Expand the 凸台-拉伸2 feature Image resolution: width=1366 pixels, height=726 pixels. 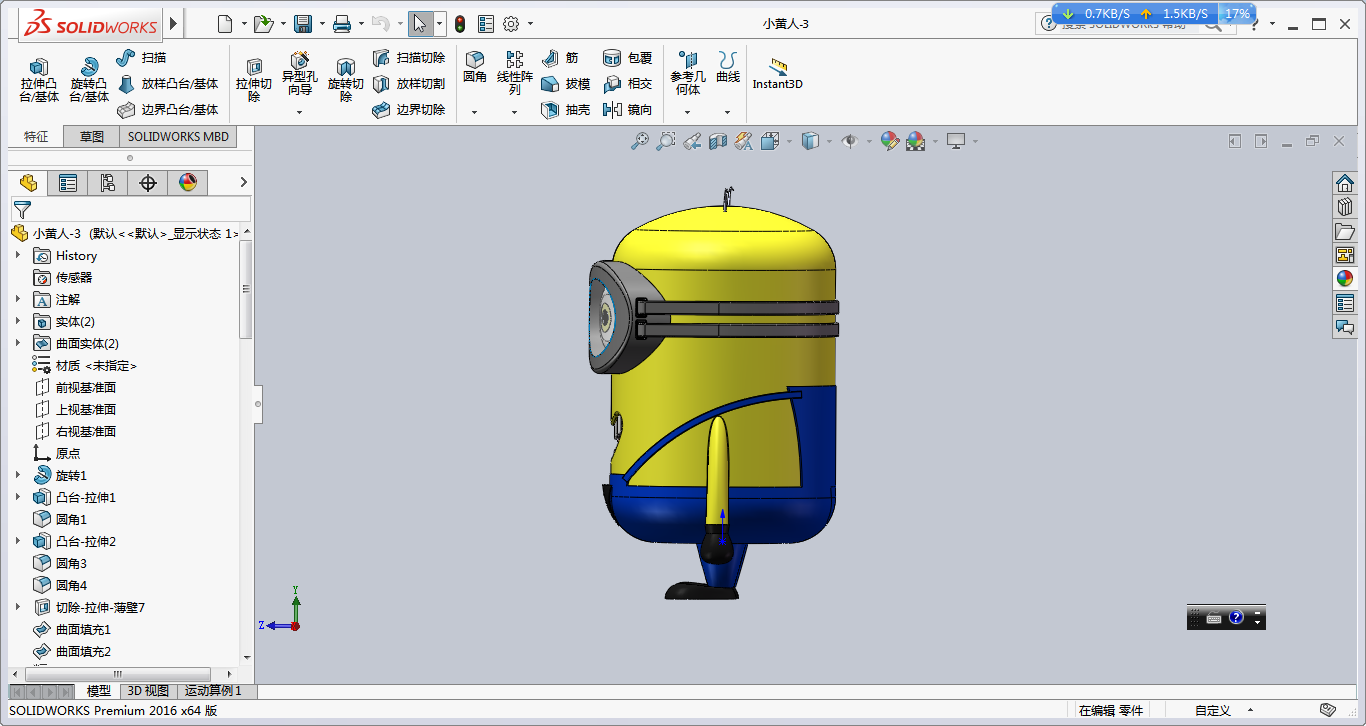18,542
